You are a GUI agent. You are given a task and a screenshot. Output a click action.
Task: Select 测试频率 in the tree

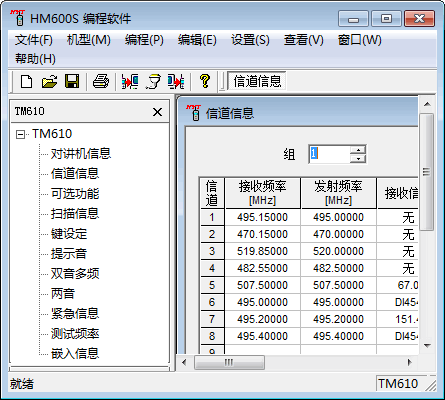point(75,334)
